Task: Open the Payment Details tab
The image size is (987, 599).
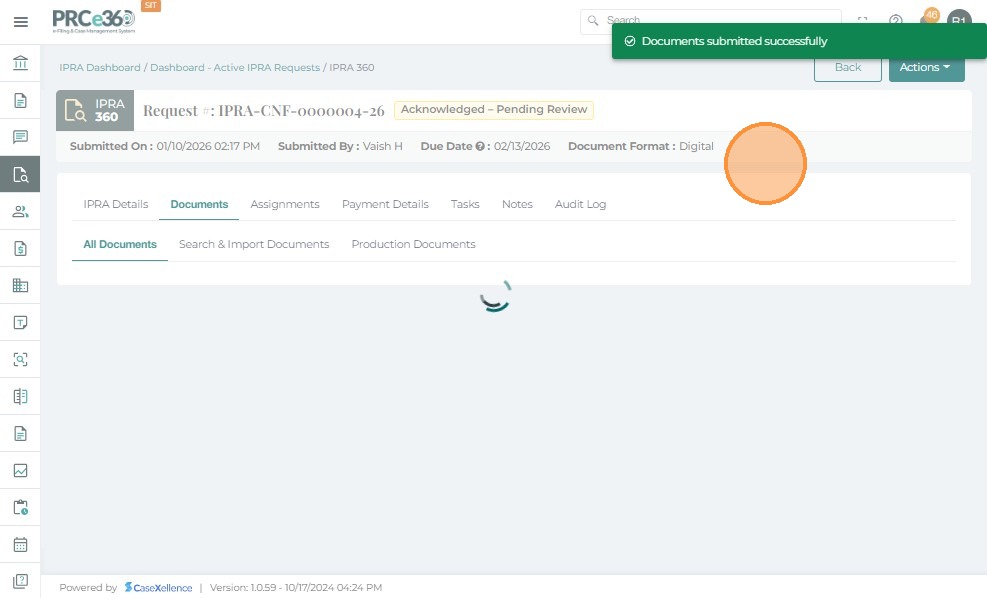Action: click(385, 204)
